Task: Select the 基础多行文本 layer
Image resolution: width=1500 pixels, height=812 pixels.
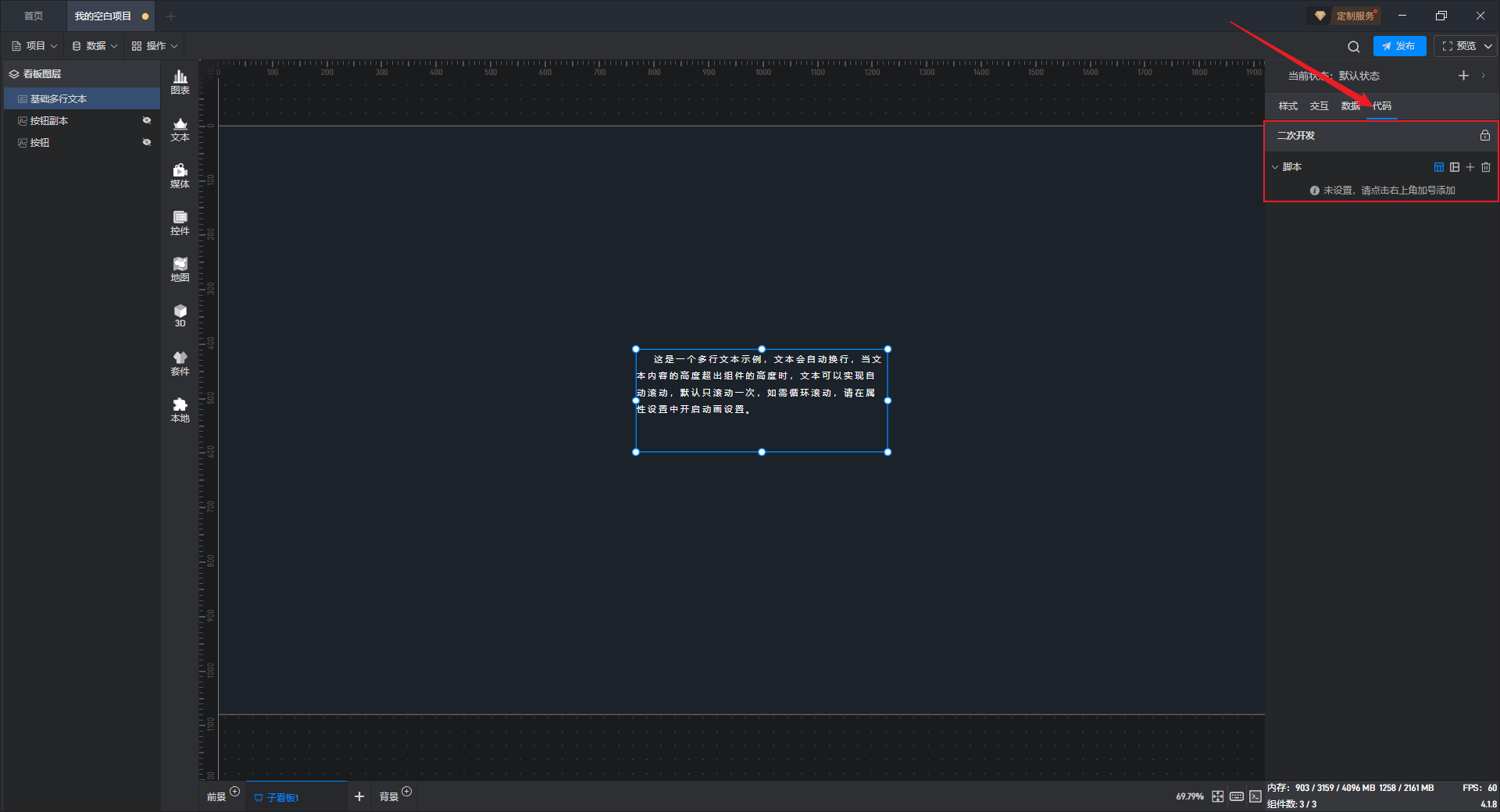Action: click(x=82, y=98)
